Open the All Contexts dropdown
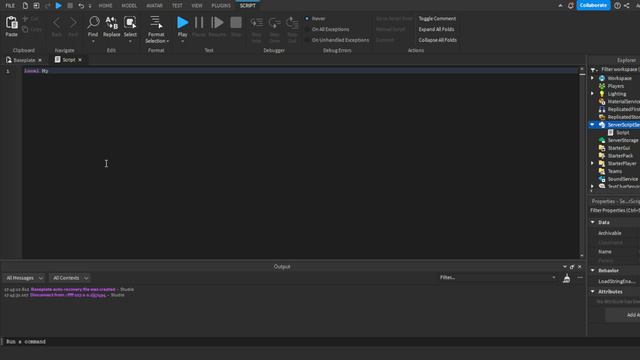Screen dimensions: 640x360 [70, 278]
